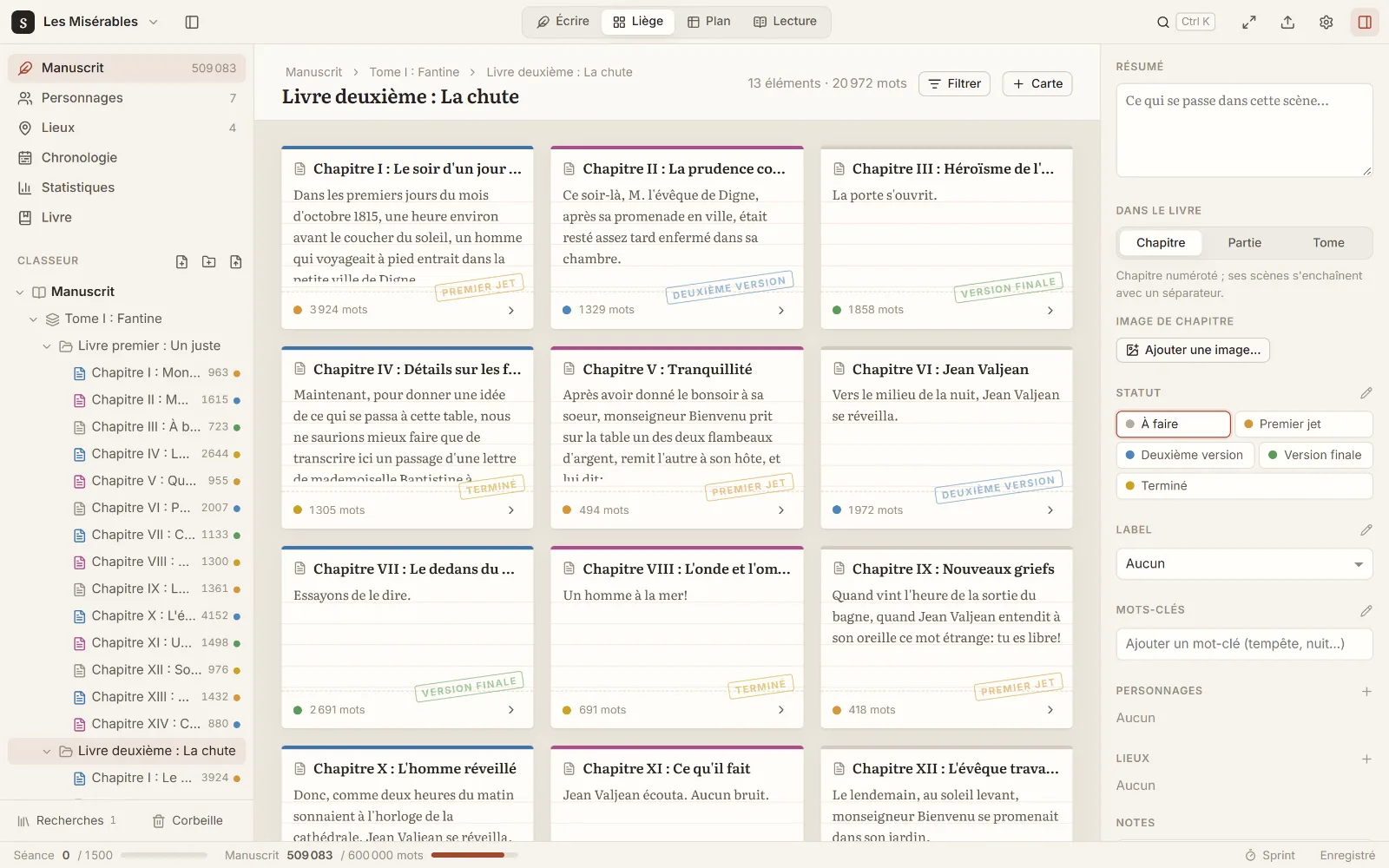Open the Label dropdown showing Aucun

(1244, 564)
